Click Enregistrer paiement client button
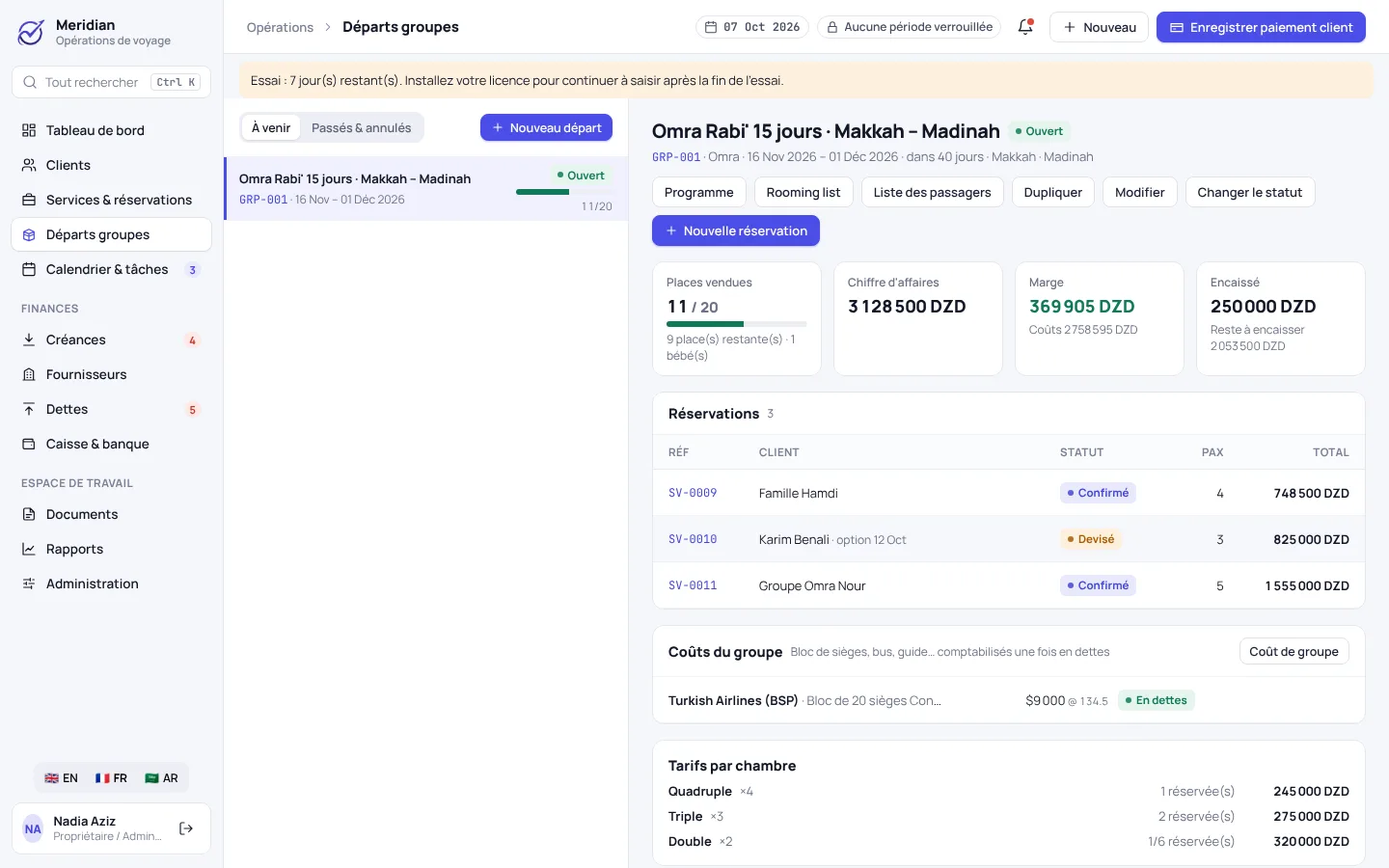1389x868 pixels. click(x=1261, y=27)
